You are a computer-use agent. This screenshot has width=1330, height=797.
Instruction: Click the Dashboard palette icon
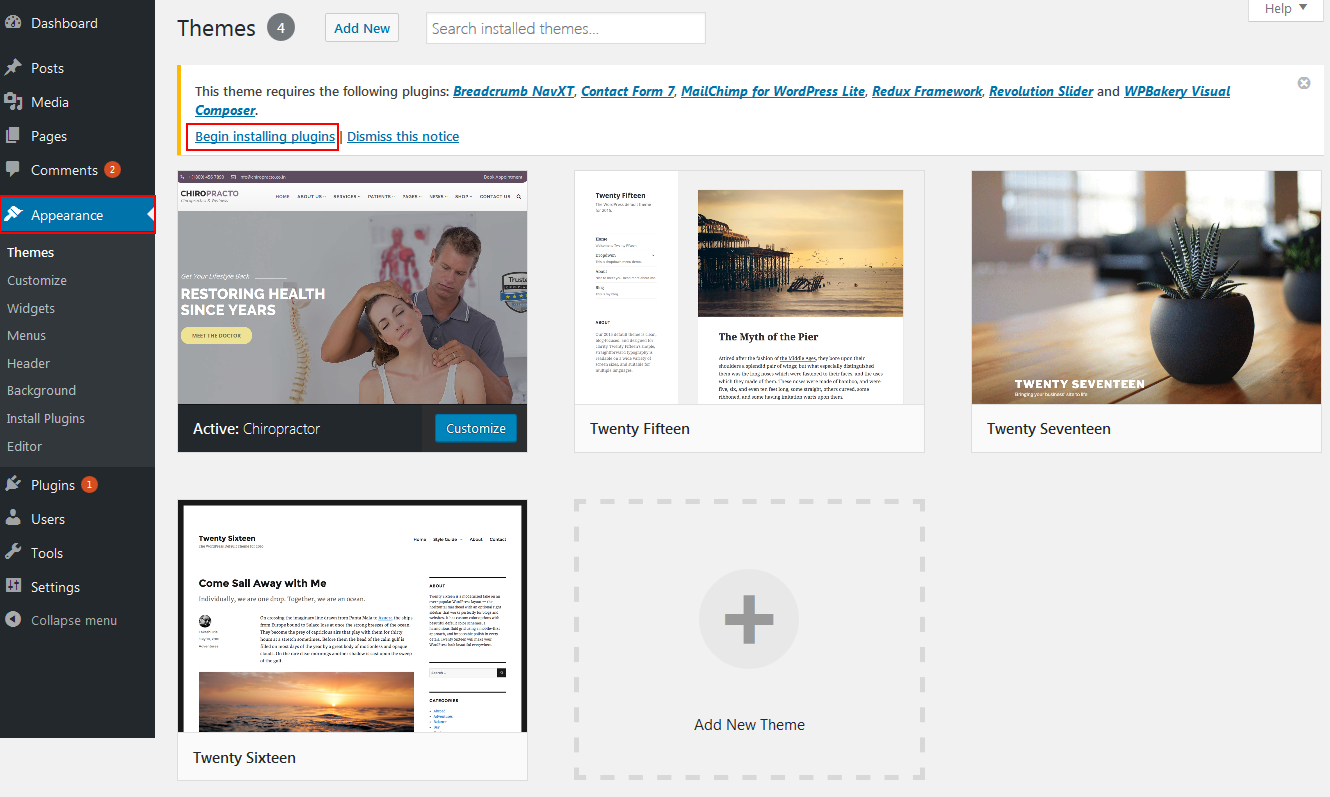coord(13,23)
